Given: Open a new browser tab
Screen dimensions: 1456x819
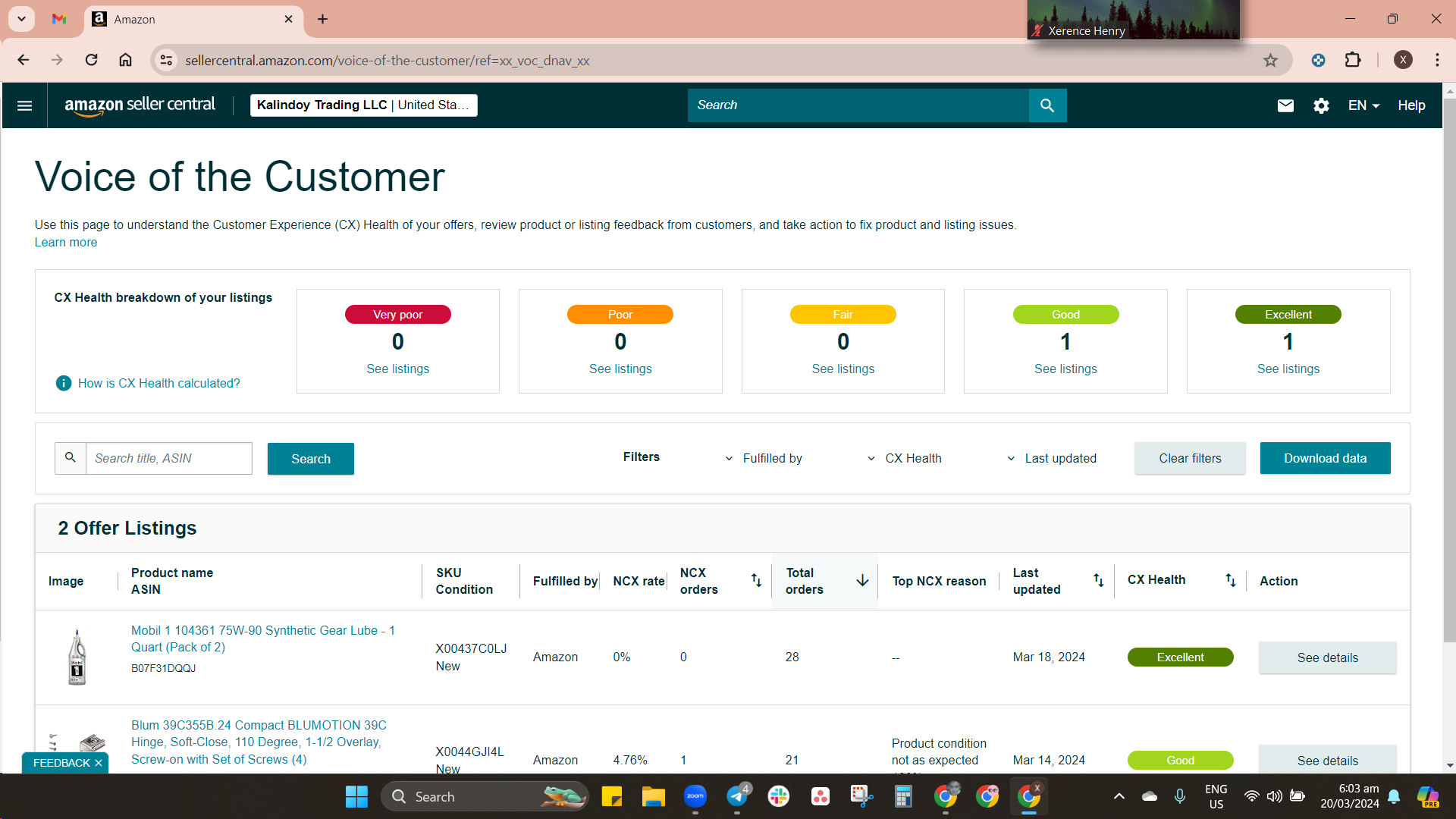Looking at the screenshot, I should point(322,19).
